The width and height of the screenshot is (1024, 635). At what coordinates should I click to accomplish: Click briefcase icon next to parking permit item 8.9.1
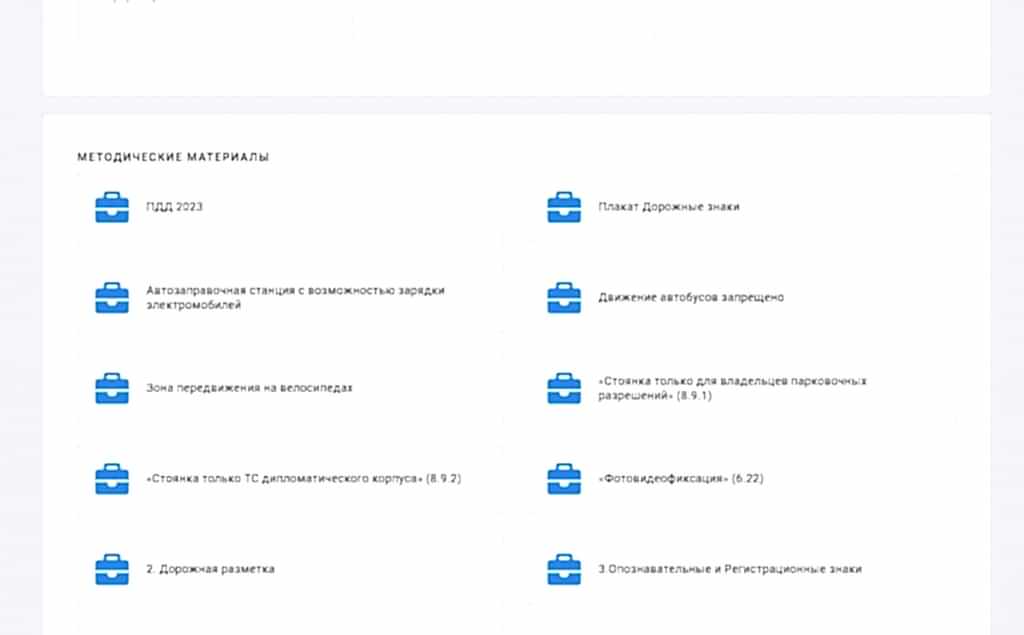(564, 388)
